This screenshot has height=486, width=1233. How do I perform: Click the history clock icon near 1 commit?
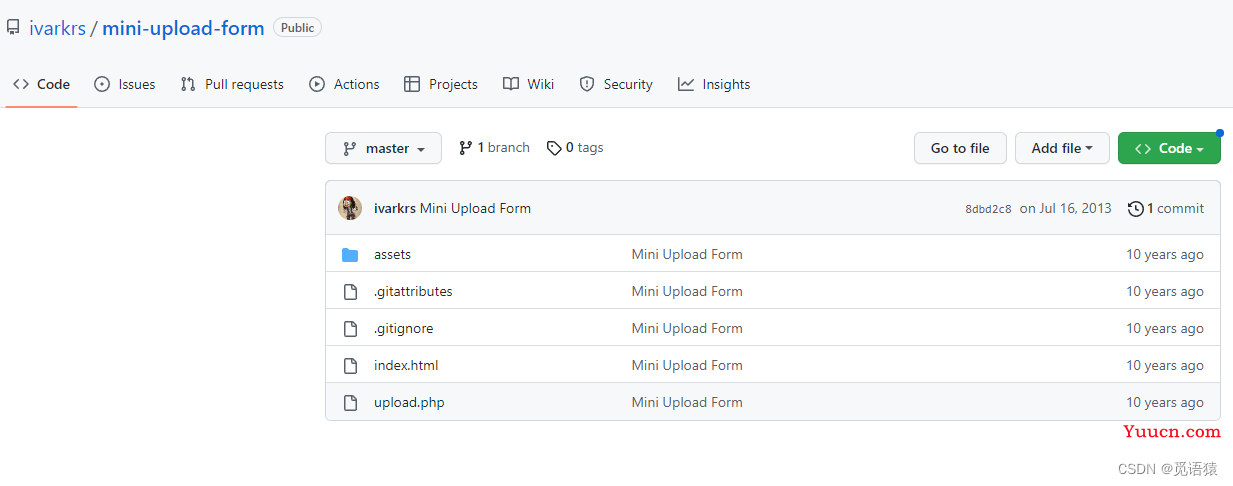1135,209
